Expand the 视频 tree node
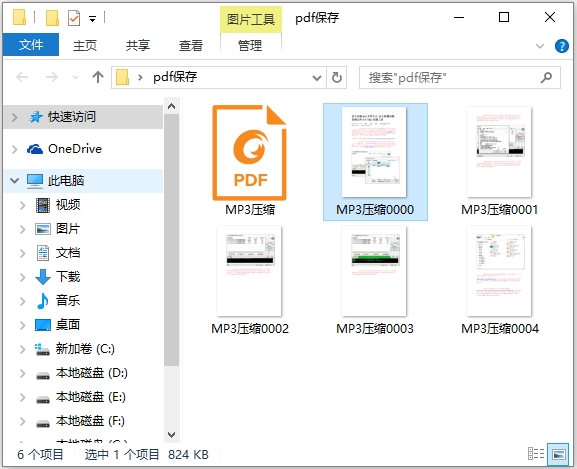This screenshot has height=469, width=577. tap(22, 205)
